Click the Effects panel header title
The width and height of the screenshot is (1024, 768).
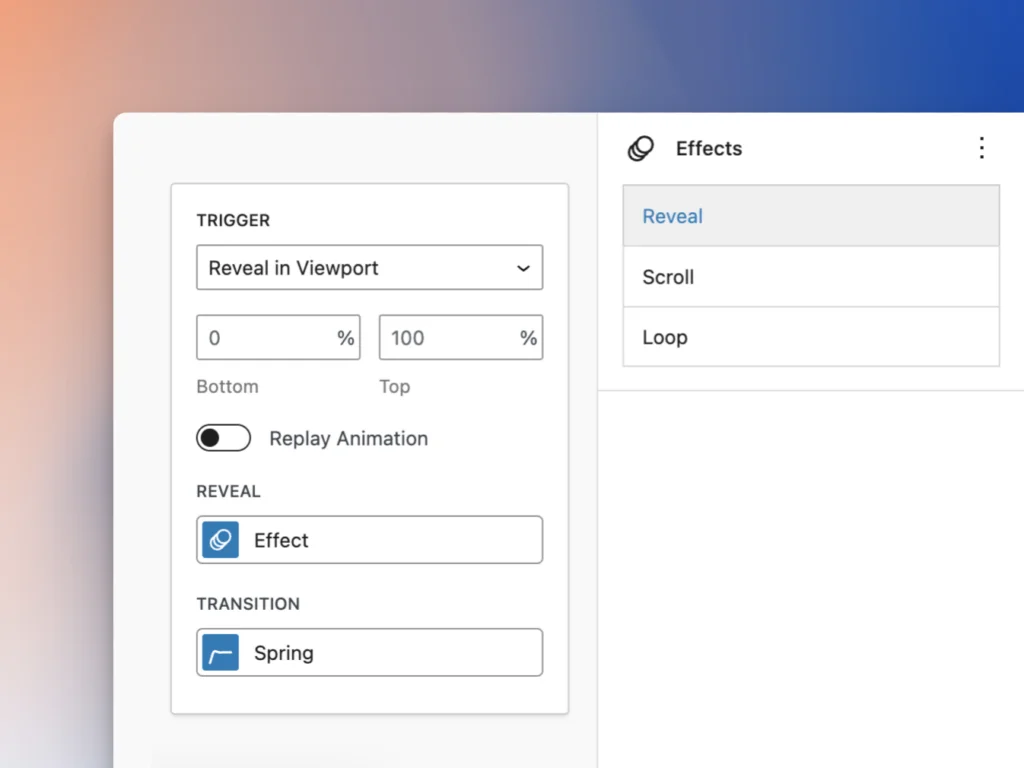pyautogui.click(x=709, y=149)
